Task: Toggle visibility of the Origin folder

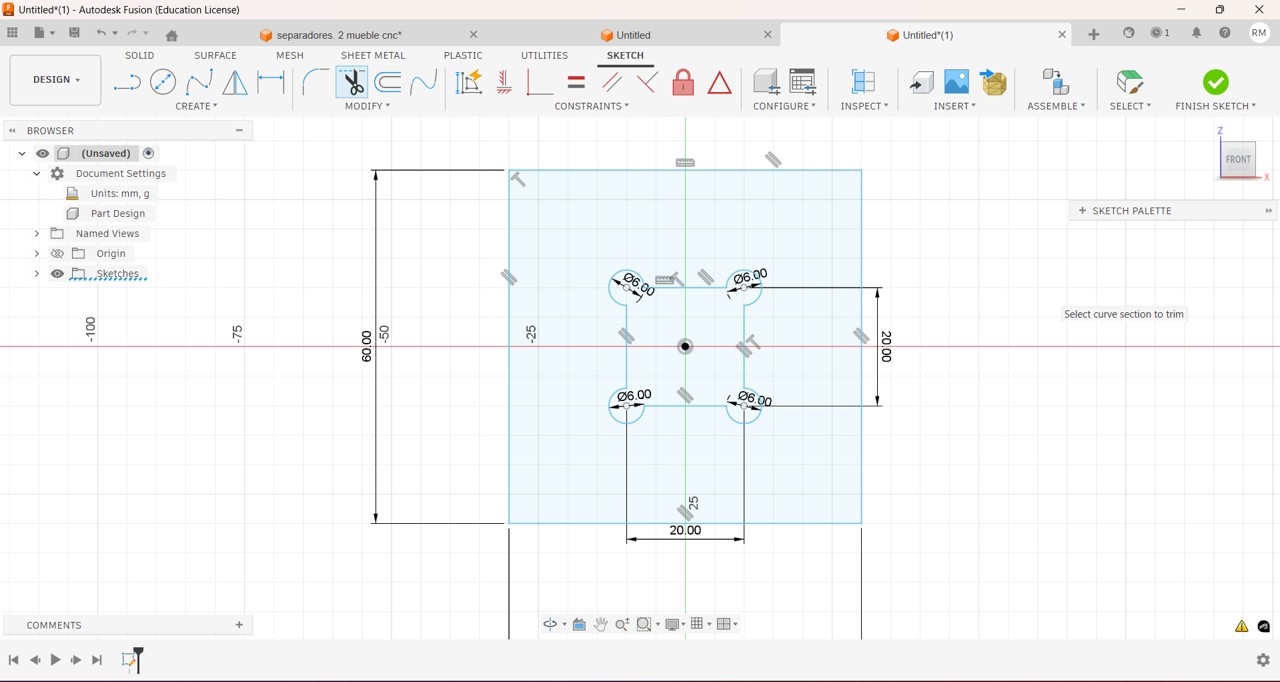Action: click(58, 253)
